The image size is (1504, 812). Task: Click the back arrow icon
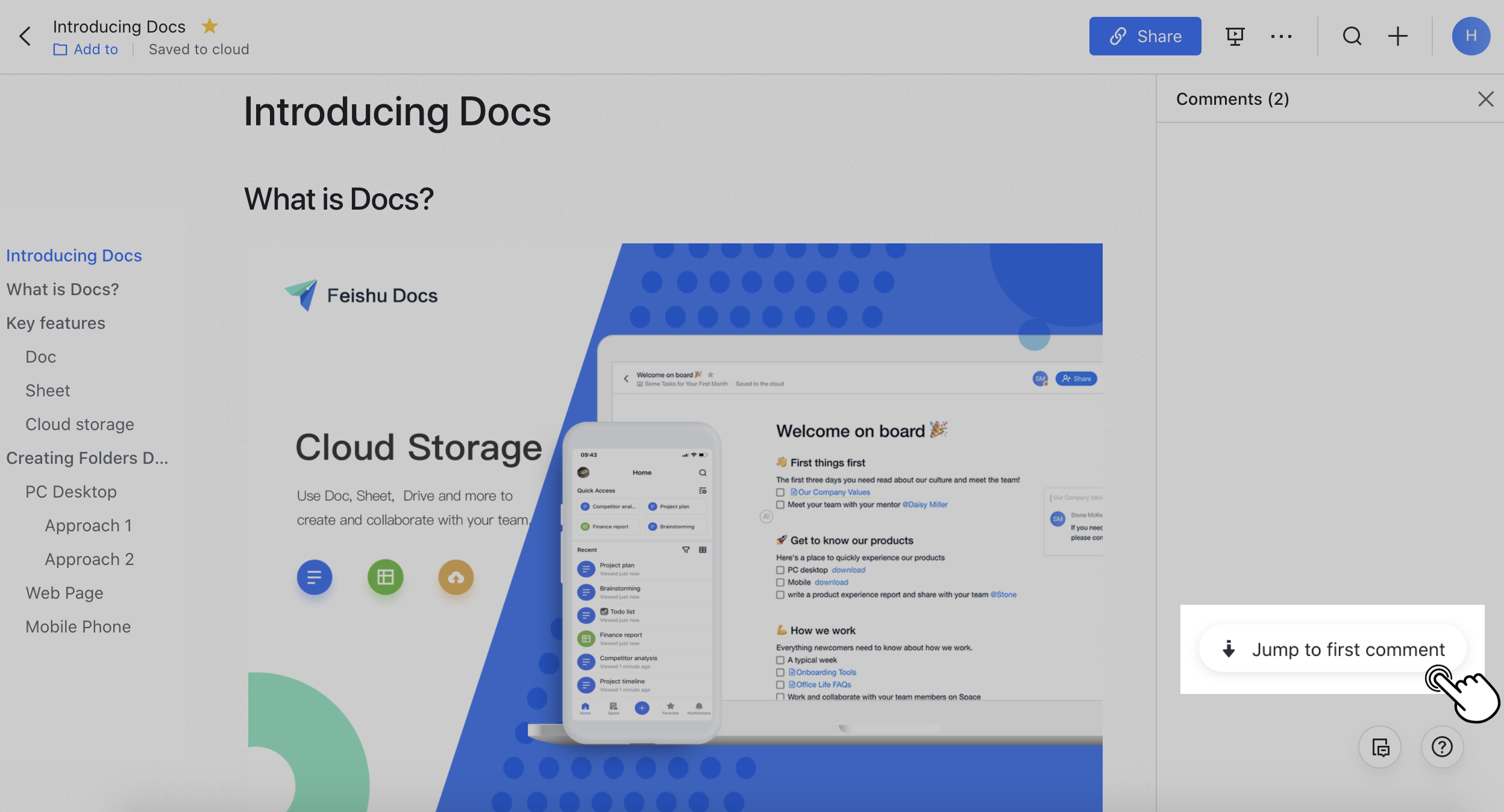click(25, 36)
